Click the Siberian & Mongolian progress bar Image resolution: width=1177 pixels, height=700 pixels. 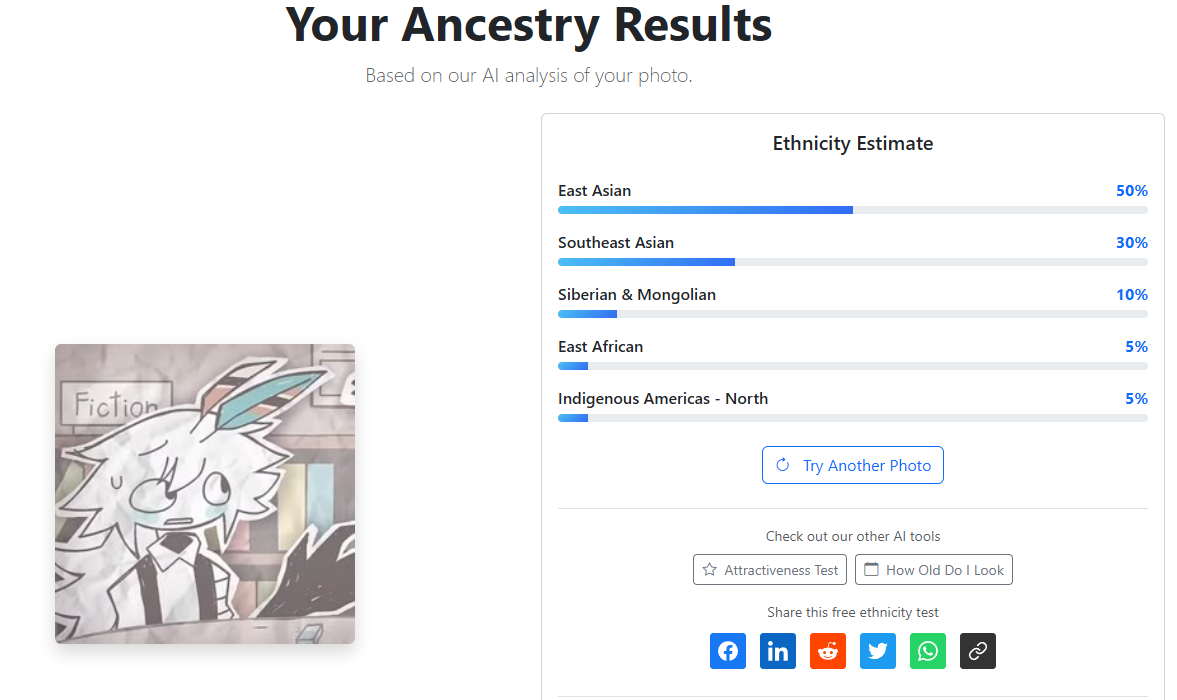coord(852,314)
